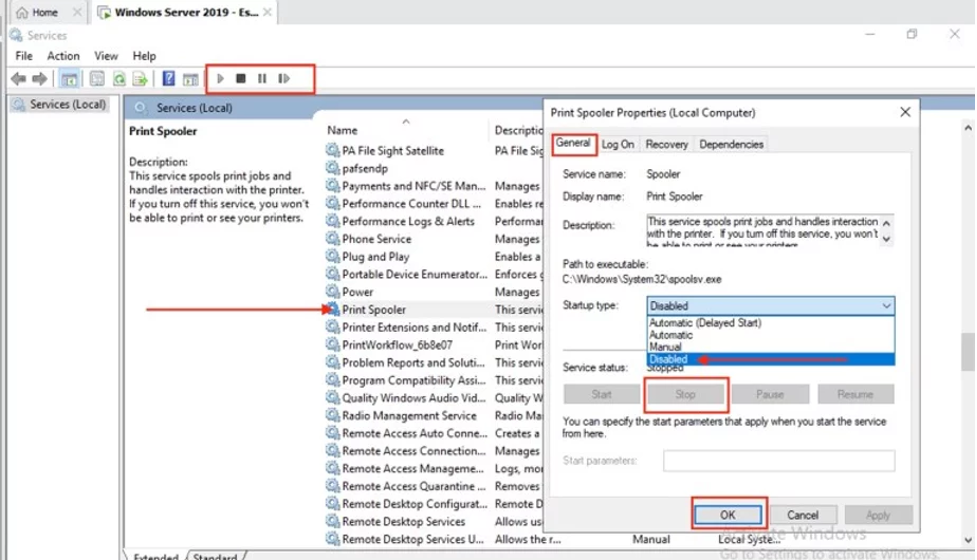Click the Back arrow in Services toolbar
977x560 pixels.
(x=19, y=79)
